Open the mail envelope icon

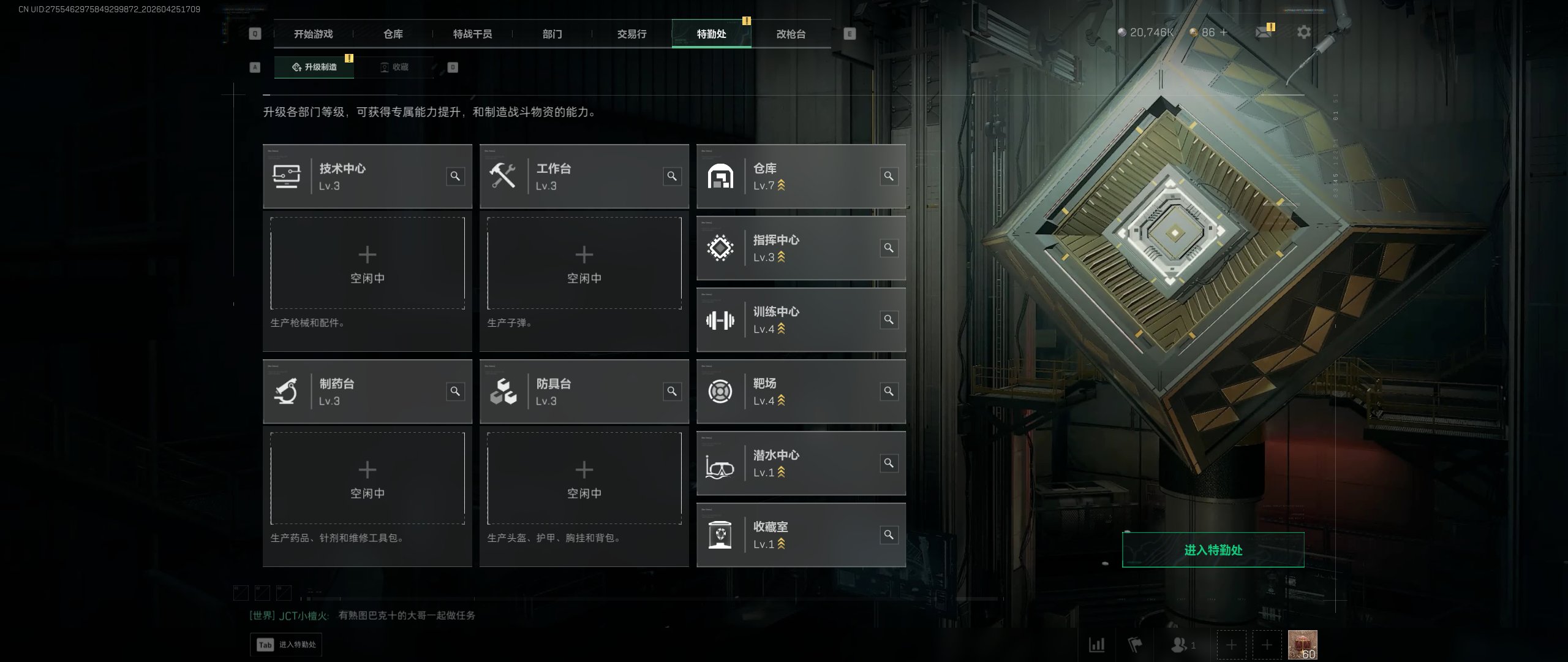coord(1263,32)
